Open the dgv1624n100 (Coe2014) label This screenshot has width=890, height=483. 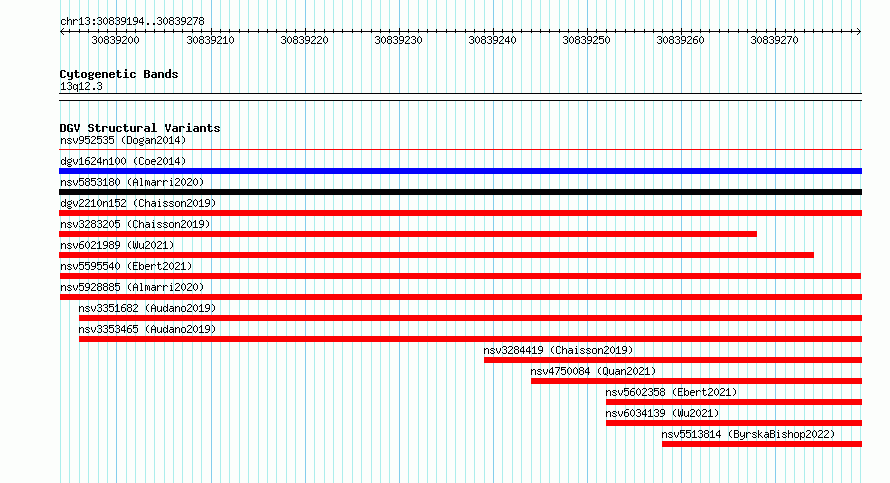click(123, 161)
